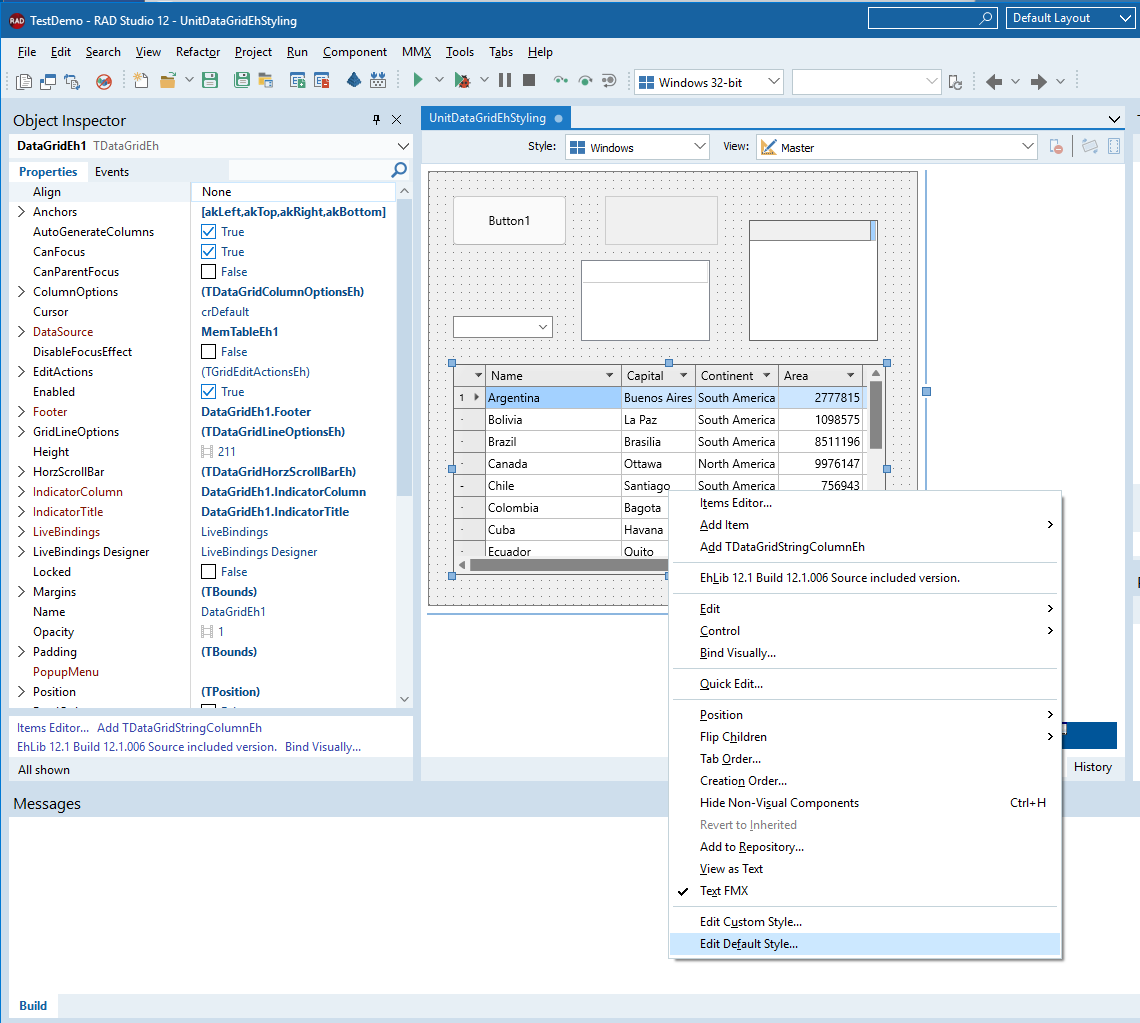Click the Save icon in the toolbar
This screenshot has height=1023, width=1140.
pos(210,81)
